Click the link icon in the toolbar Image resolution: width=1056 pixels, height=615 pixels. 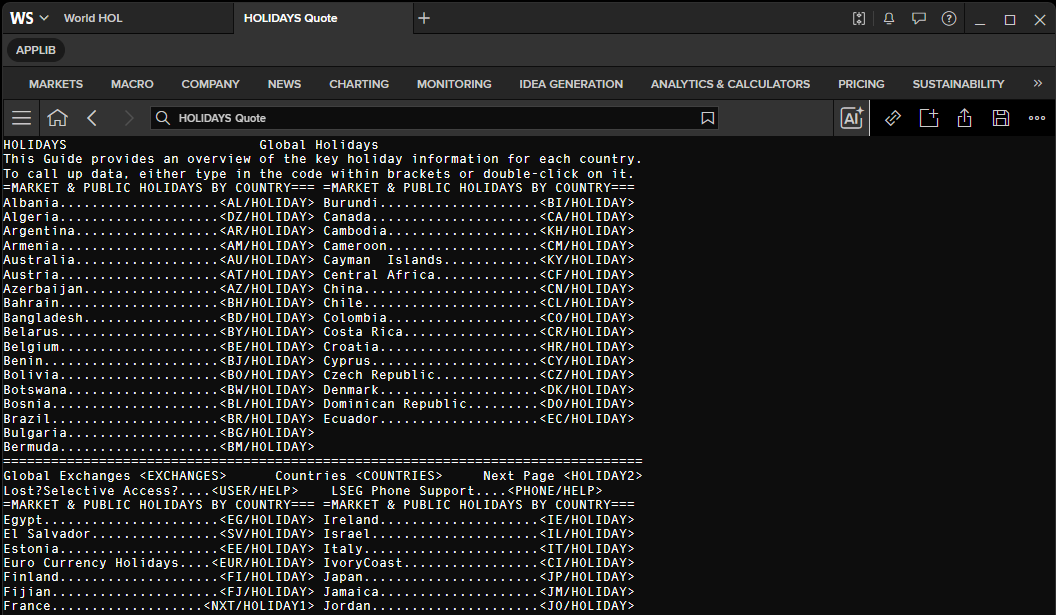pyautogui.click(x=892, y=118)
